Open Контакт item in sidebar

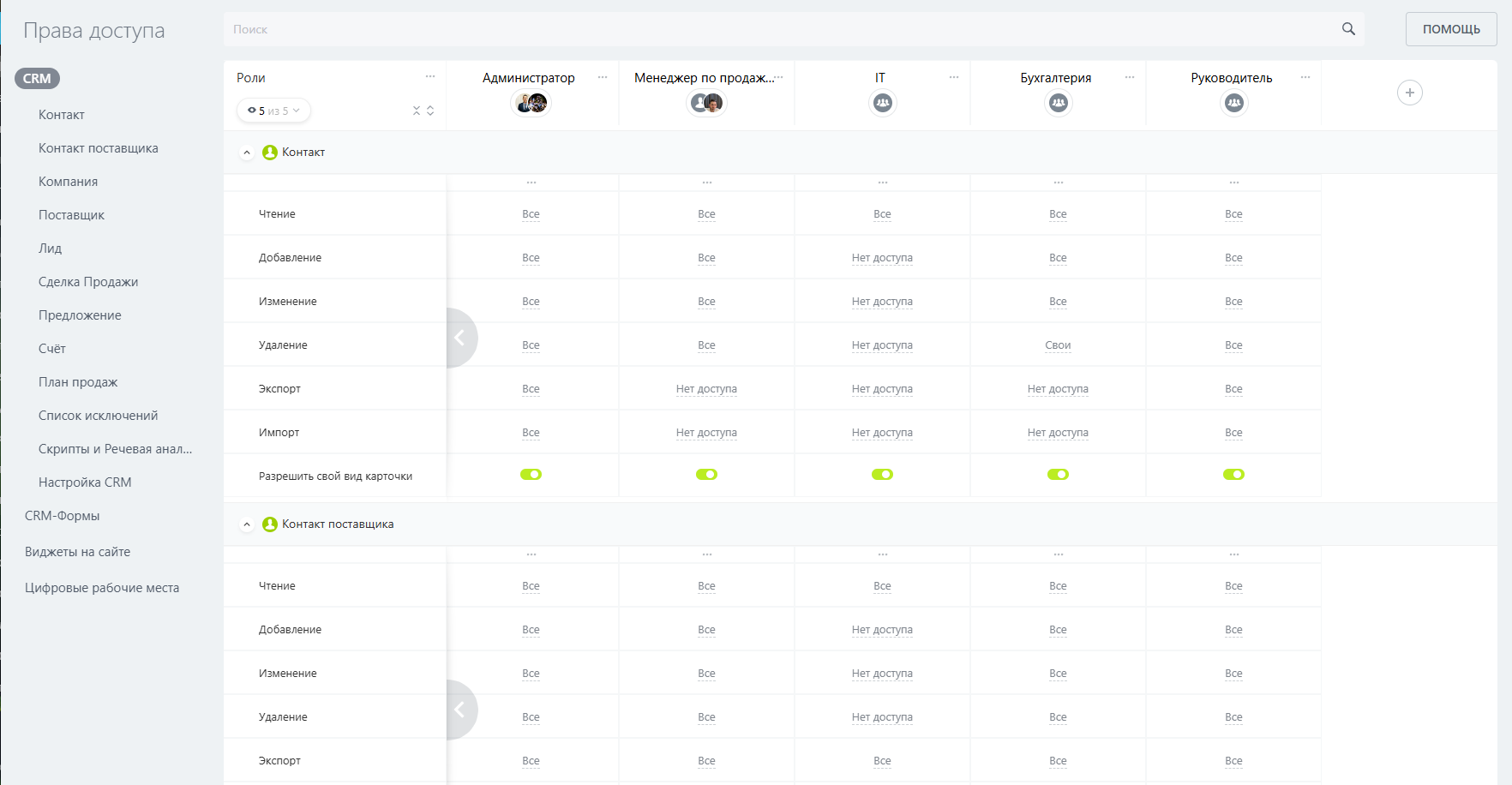62,115
